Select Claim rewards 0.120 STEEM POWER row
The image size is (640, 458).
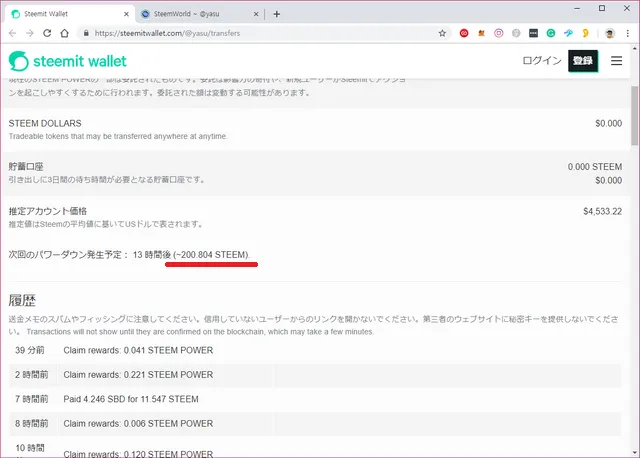(315, 447)
